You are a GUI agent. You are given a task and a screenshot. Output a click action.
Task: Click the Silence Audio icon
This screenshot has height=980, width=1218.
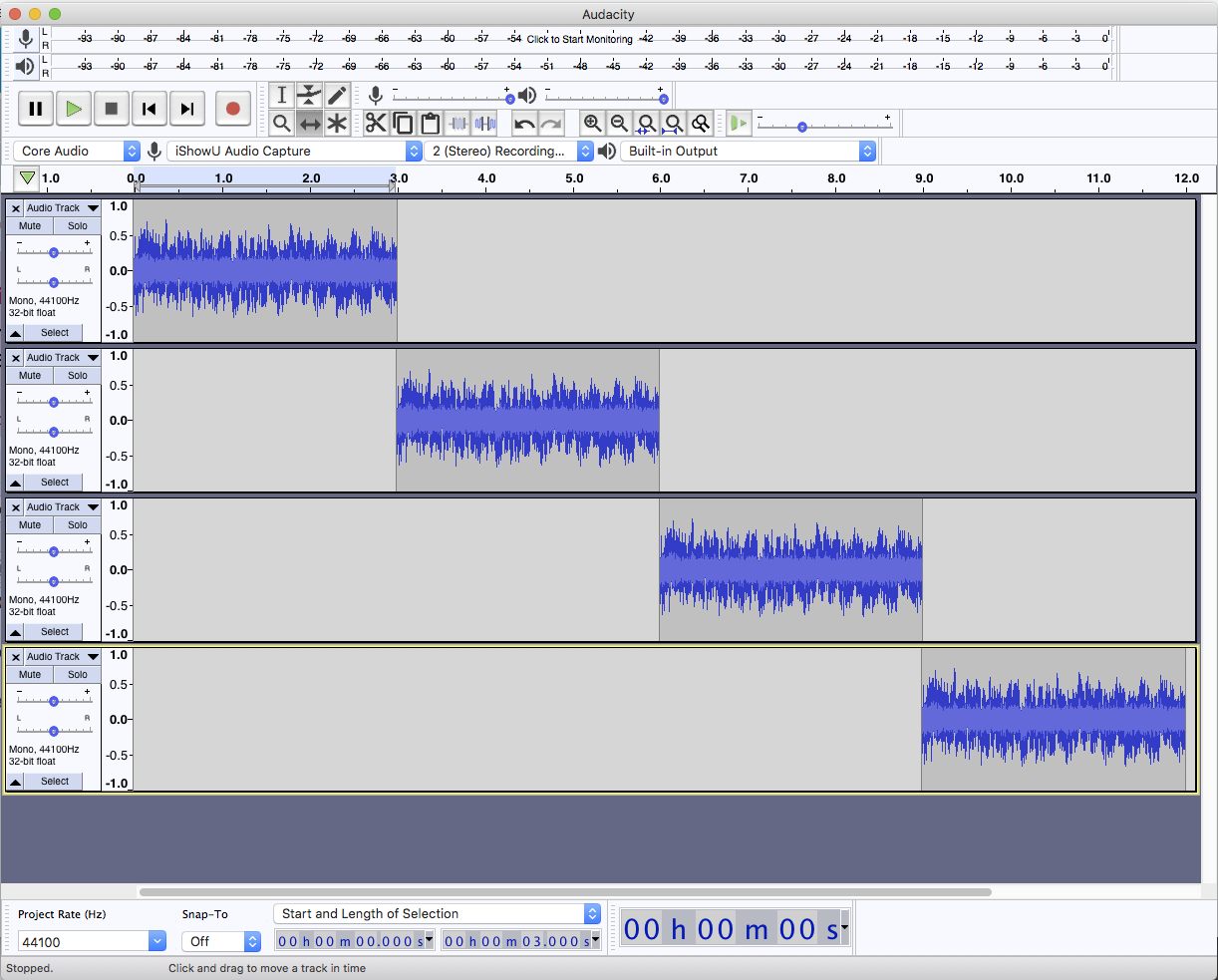(485, 123)
